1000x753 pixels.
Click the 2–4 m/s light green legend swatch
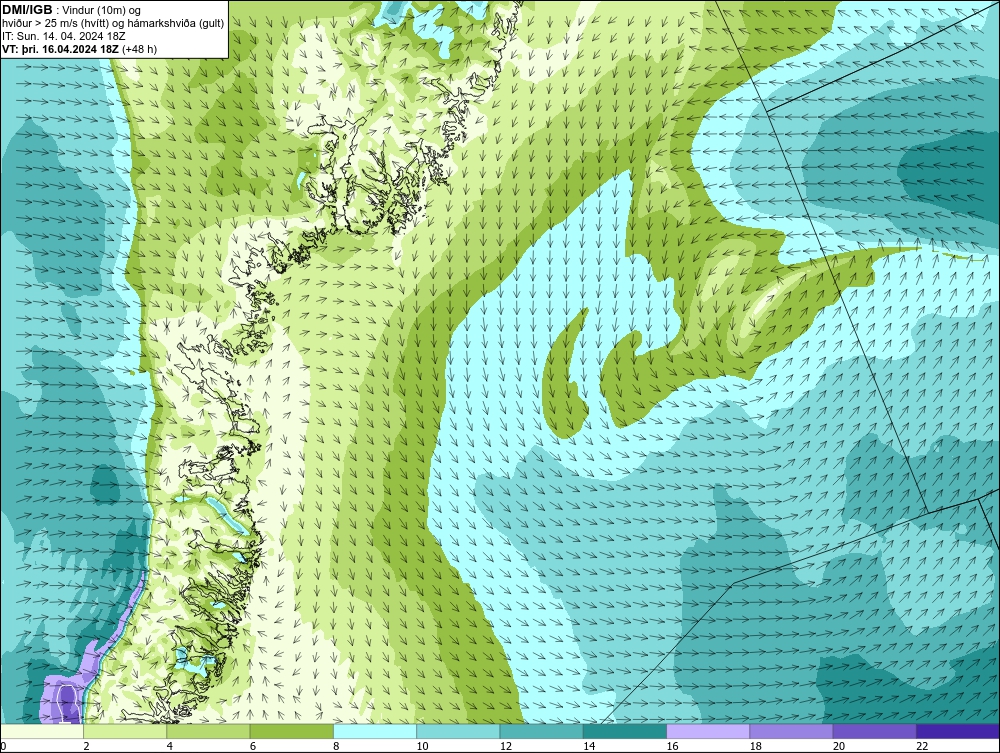coord(125,731)
